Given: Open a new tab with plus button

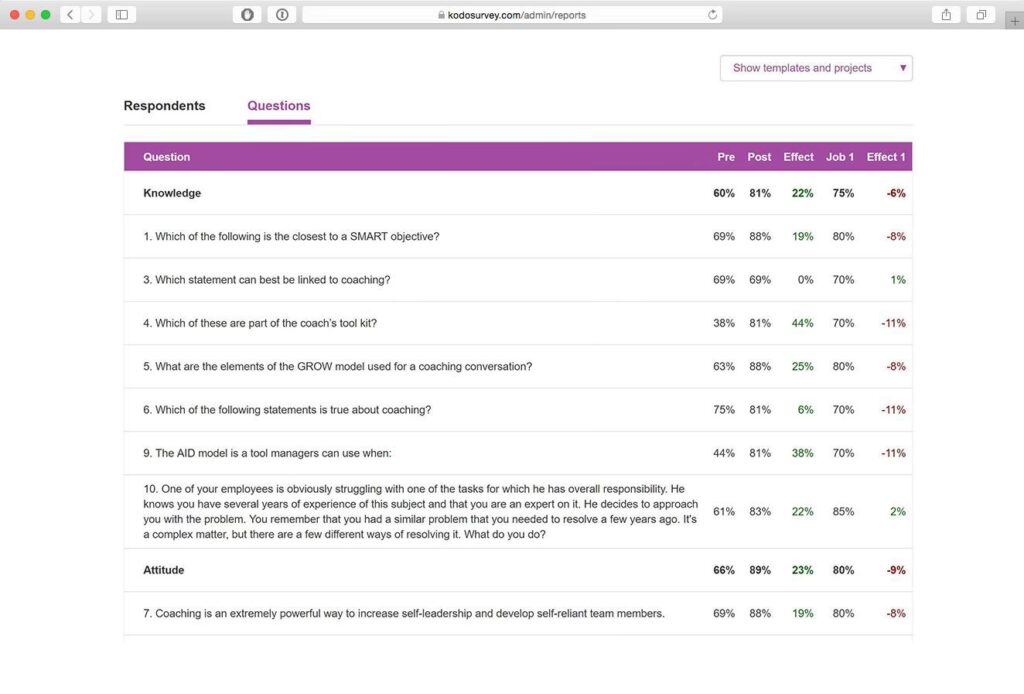Looking at the screenshot, I should [1014, 22].
